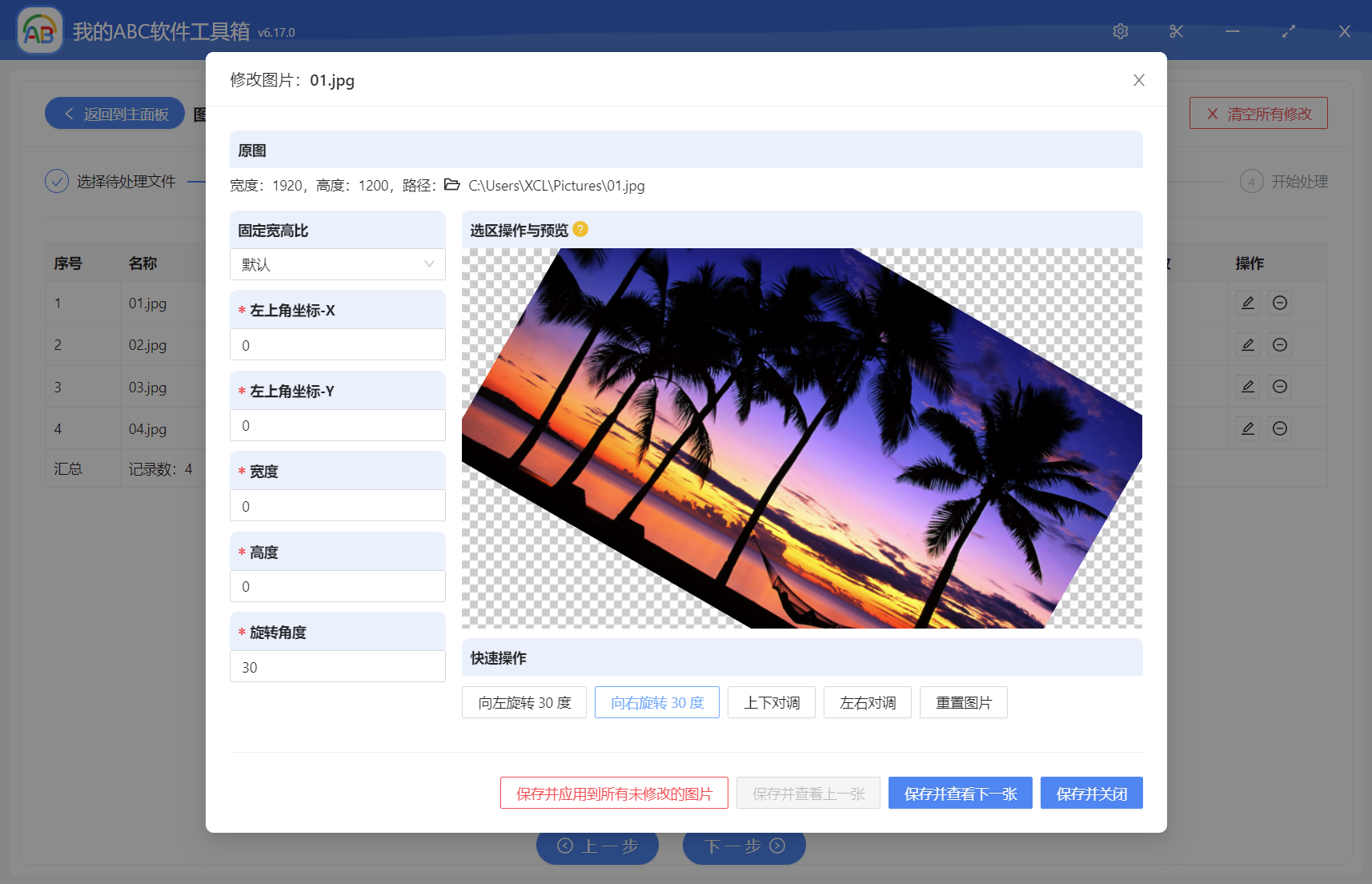Click the edit pencil icon for 01.jpg
Image resolution: width=1372 pixels, height=884 pixels.
pos(1248,303)
